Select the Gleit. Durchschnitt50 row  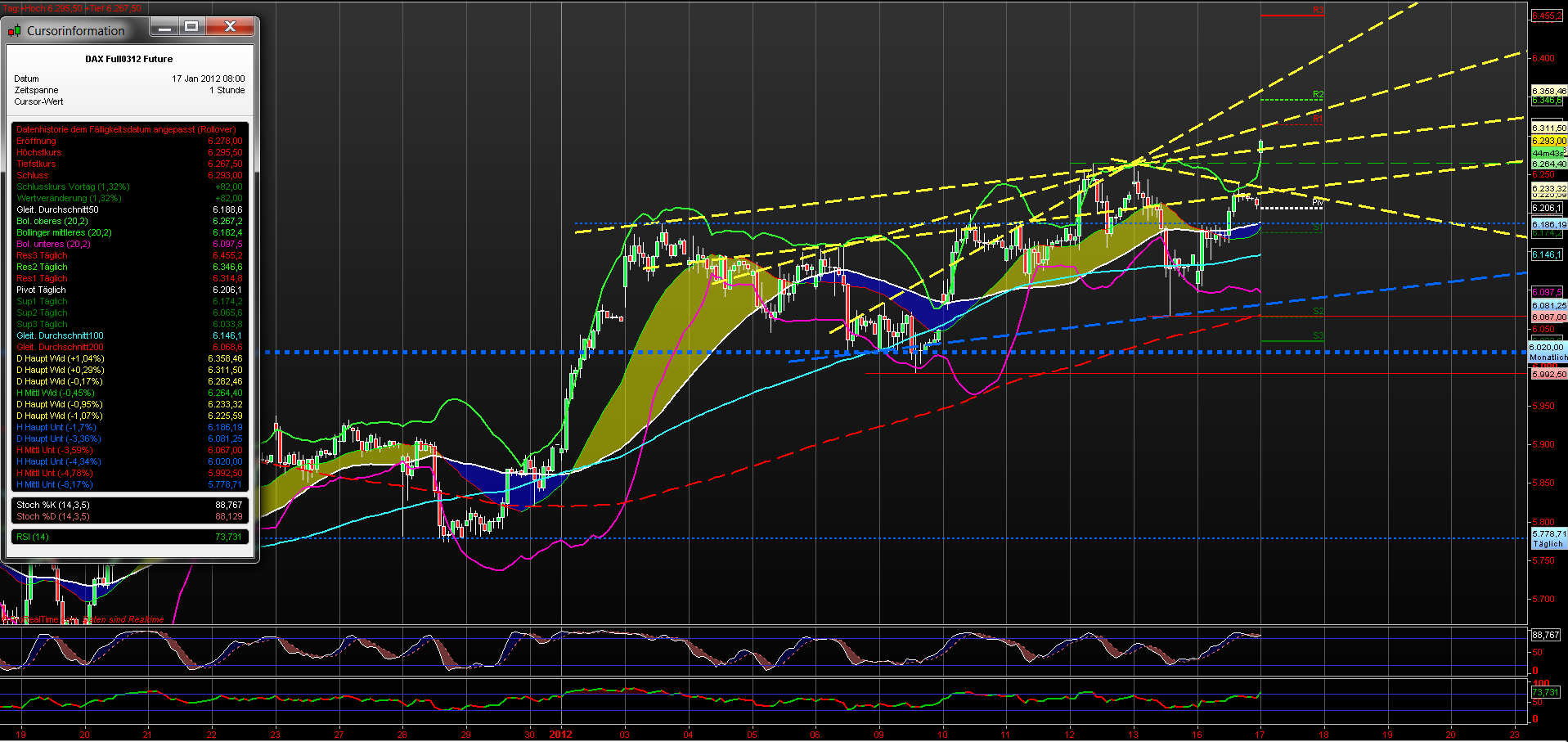click(57, 209)
